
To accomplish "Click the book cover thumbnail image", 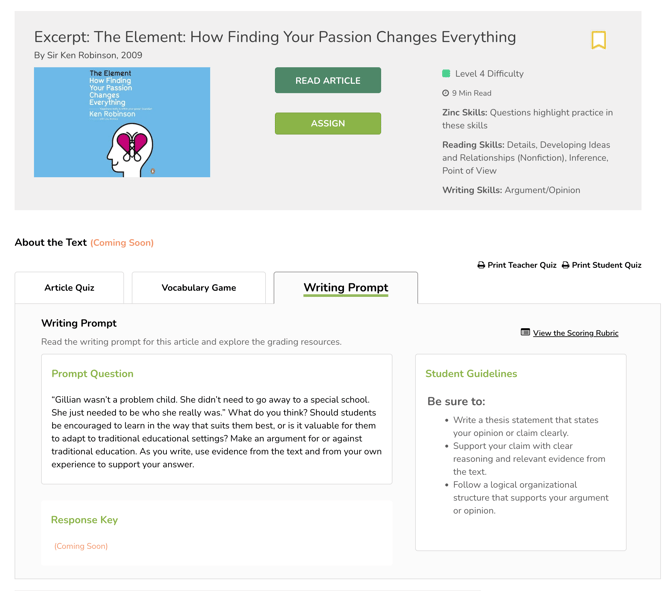I will [122, 122].
